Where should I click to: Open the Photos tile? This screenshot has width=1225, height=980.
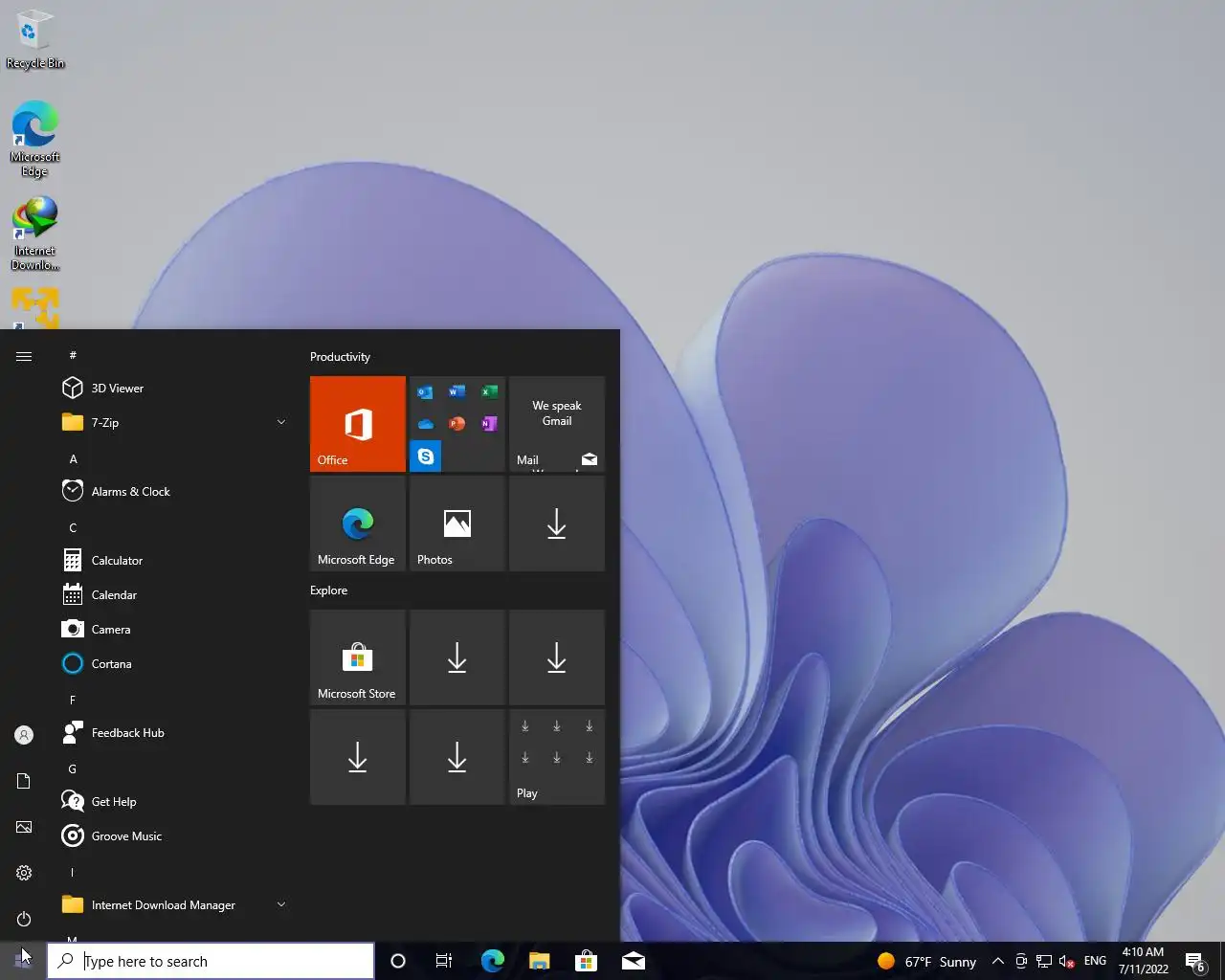click(457, 523)
